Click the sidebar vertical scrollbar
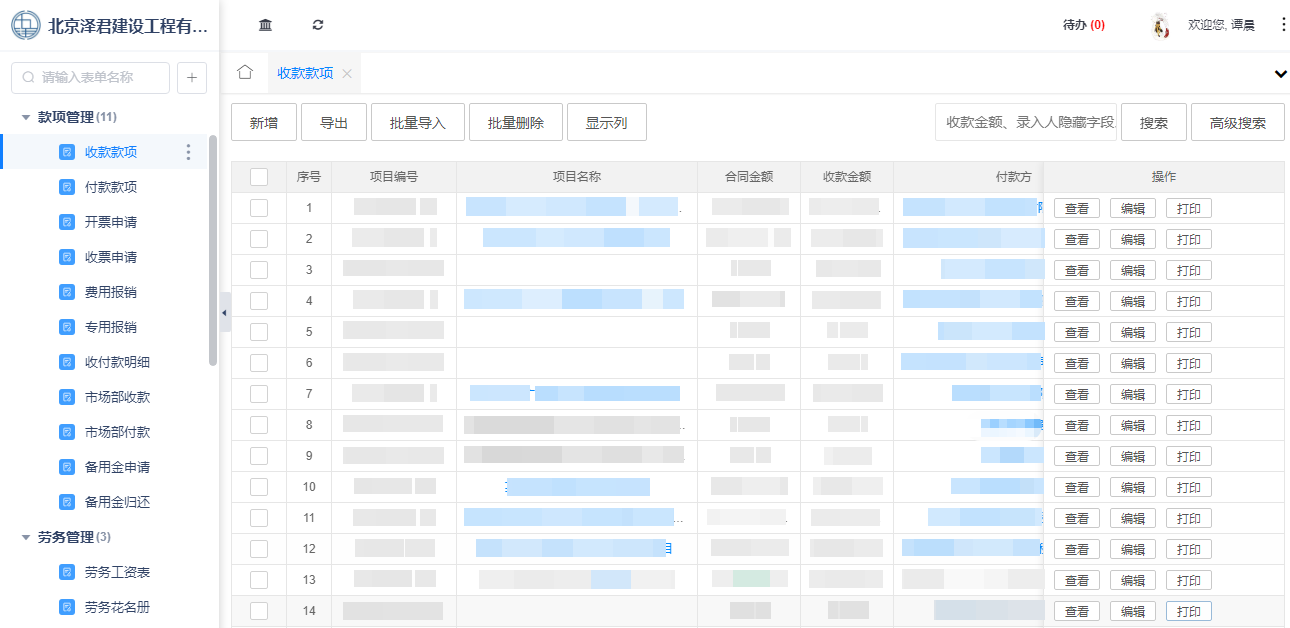Image resolution: width=1290 pixels, height=628 pixels. coord(213,250)
